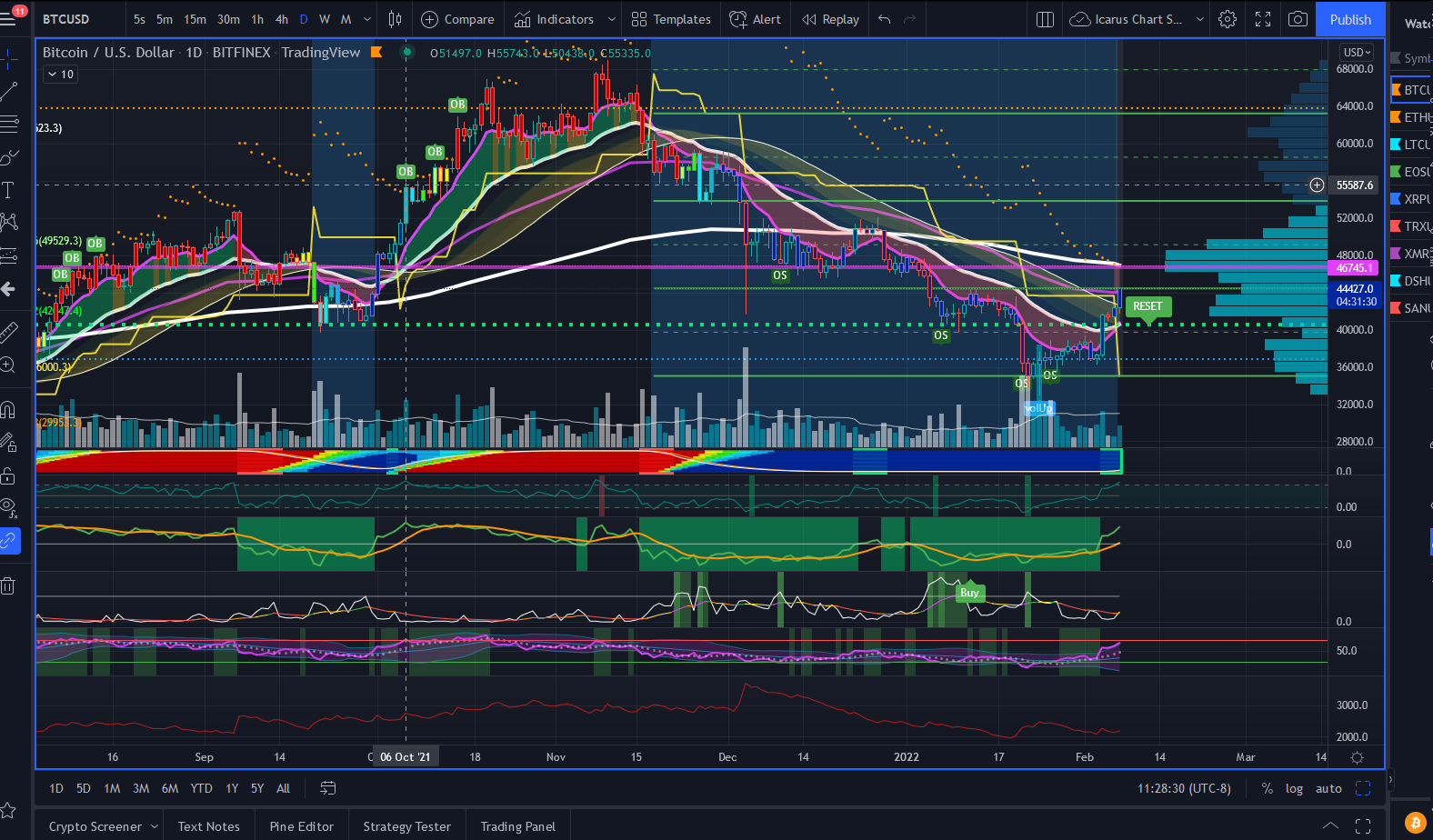
Task: Toggle log scale
Action: pos(1294,788)
